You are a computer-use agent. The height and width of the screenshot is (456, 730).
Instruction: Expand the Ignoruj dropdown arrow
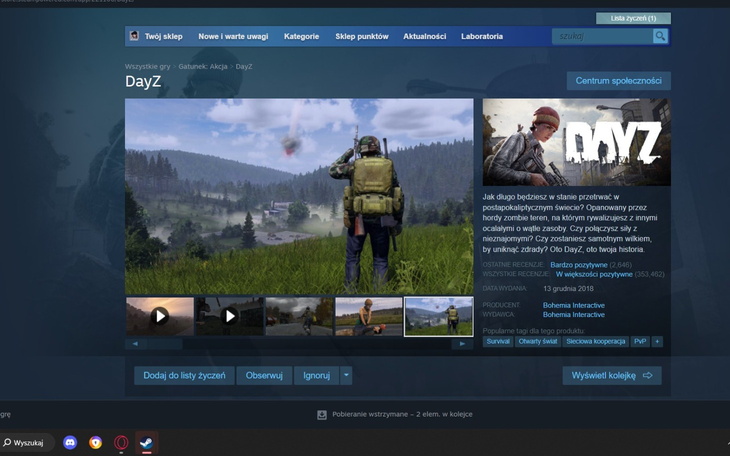point(346,375)
